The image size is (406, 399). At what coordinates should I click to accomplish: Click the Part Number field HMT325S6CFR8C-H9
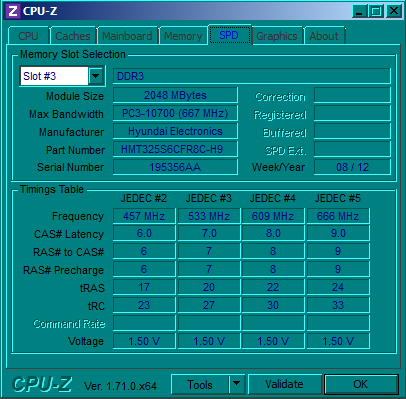(x=175, y=149)
